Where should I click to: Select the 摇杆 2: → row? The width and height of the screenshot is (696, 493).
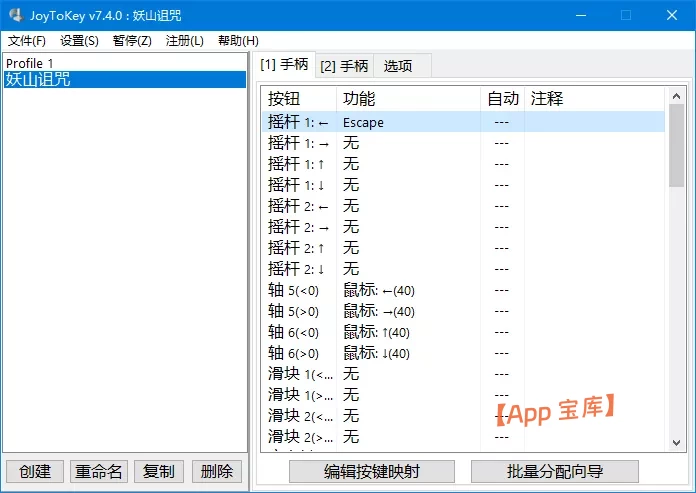click(x=463, y=227)
